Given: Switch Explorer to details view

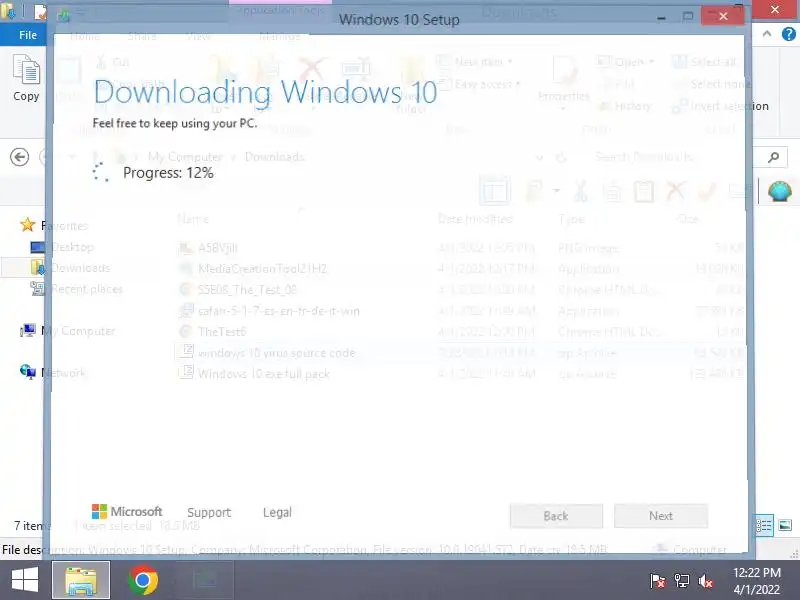Looking at the screenshot, I should (x=764, y=525).
